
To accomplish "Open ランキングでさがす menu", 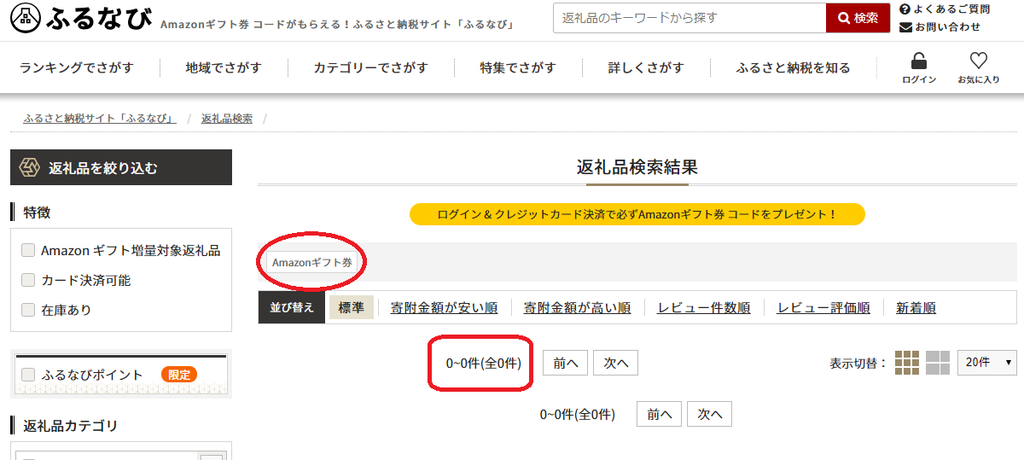I will point(76,67).
